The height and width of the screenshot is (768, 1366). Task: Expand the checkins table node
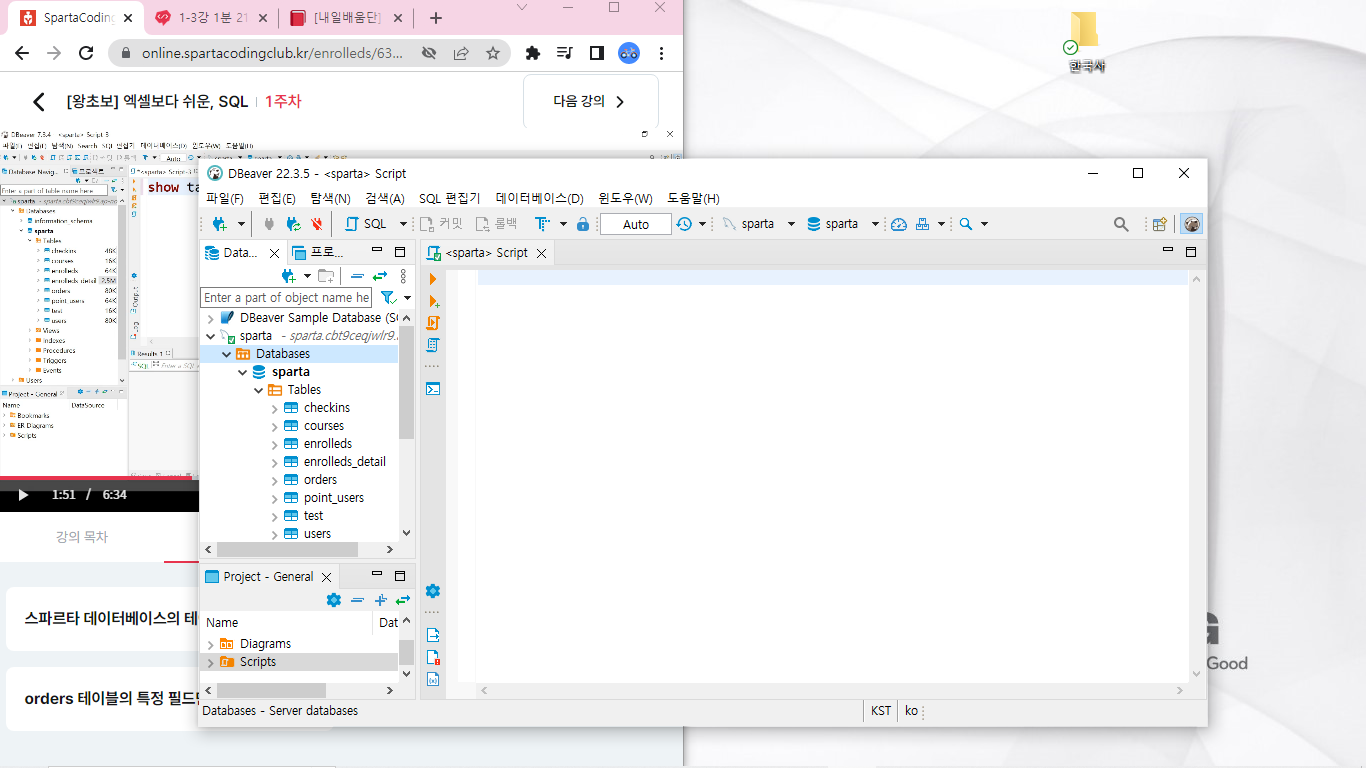tap(275, 408)
